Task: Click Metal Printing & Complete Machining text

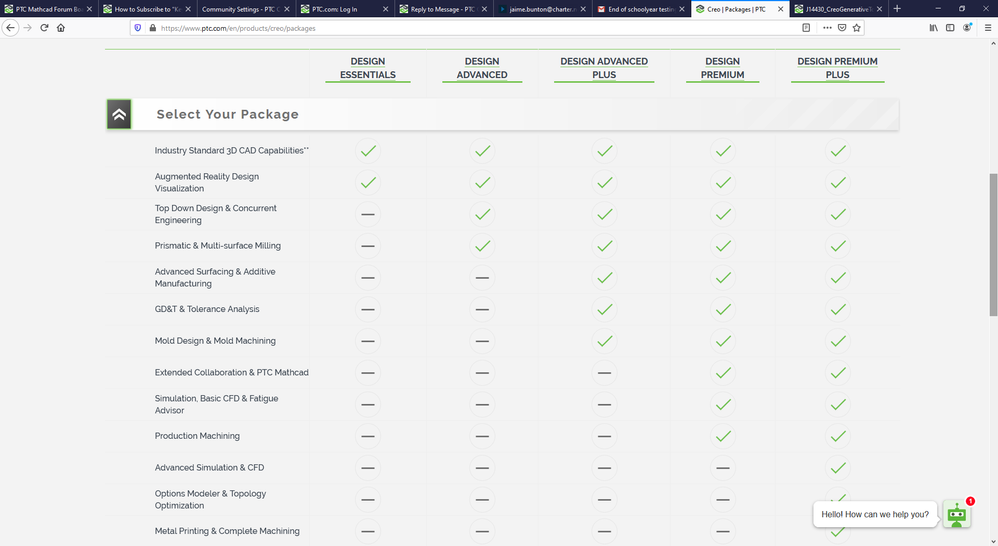Action: 227,531
